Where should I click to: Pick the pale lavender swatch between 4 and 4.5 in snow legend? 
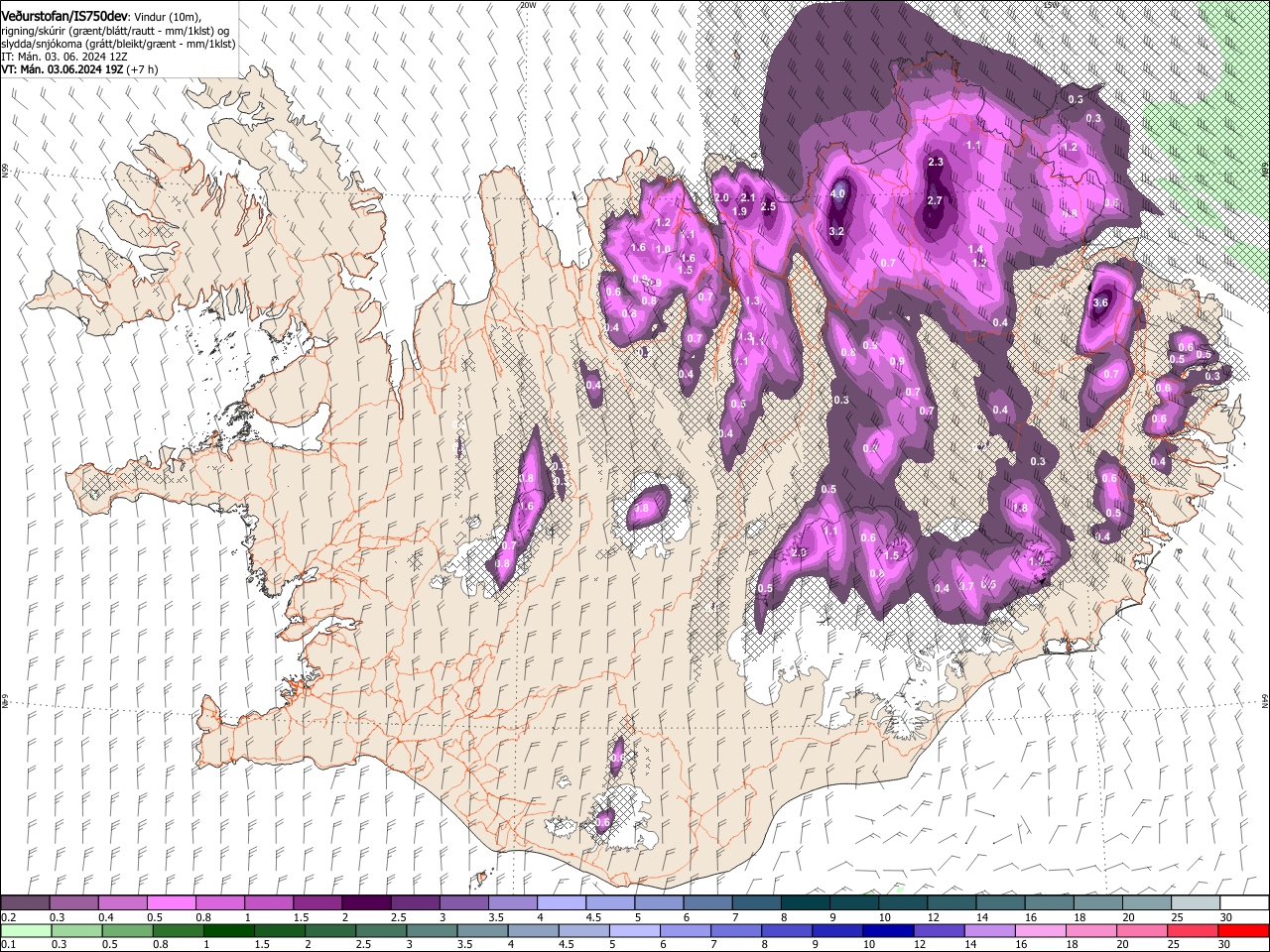point(562,902)
